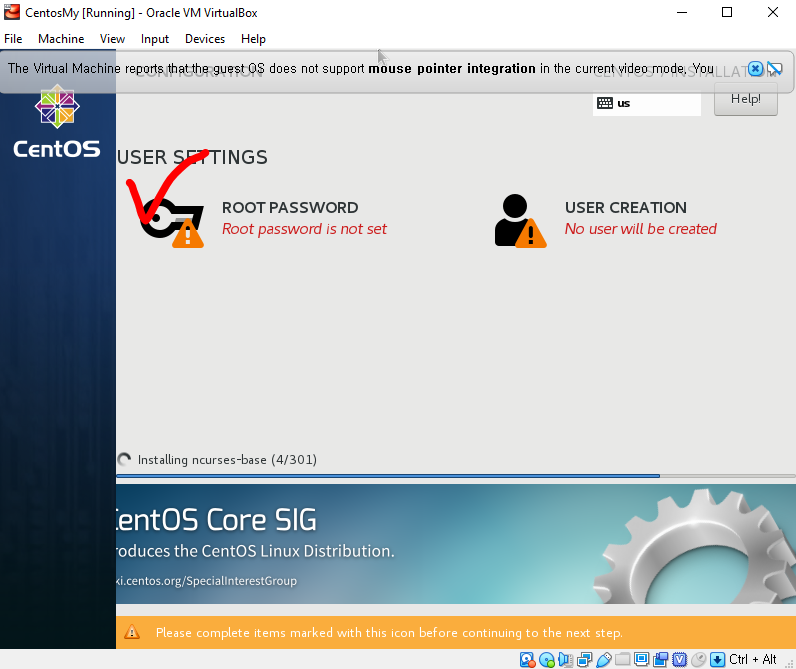The height and width of the screenshot is (669, 796).
Task: Minimize the VirtualBox window
Action: (x=682, y=12)
